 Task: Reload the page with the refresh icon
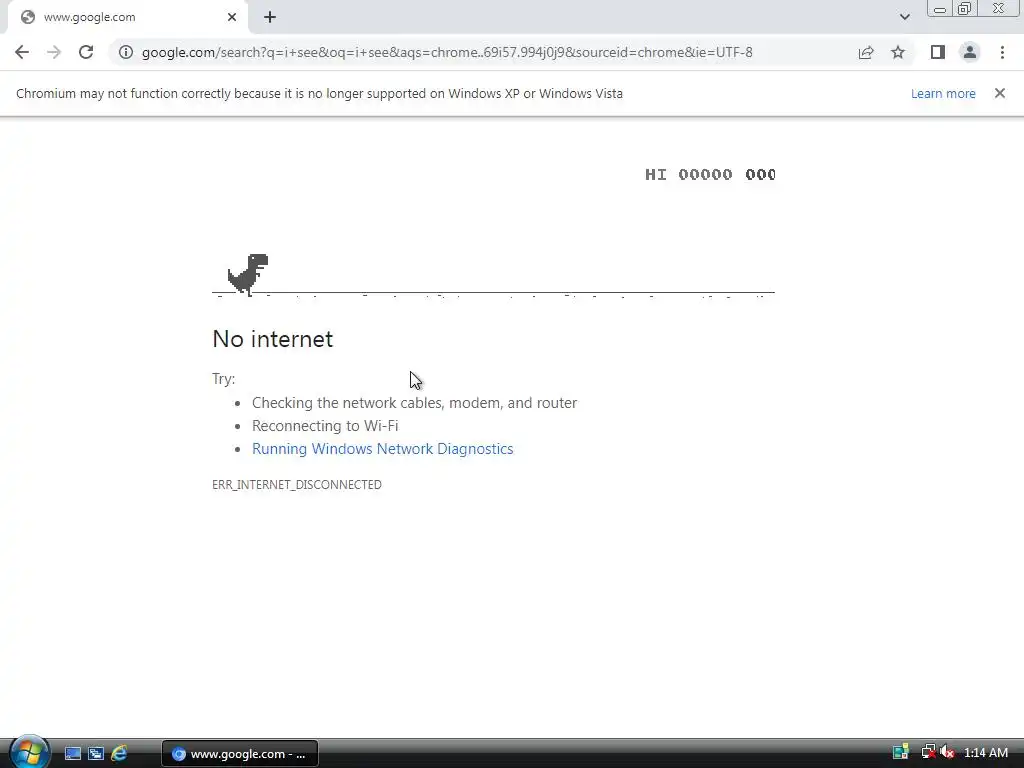pyautogui.click(x=86, y=52)
